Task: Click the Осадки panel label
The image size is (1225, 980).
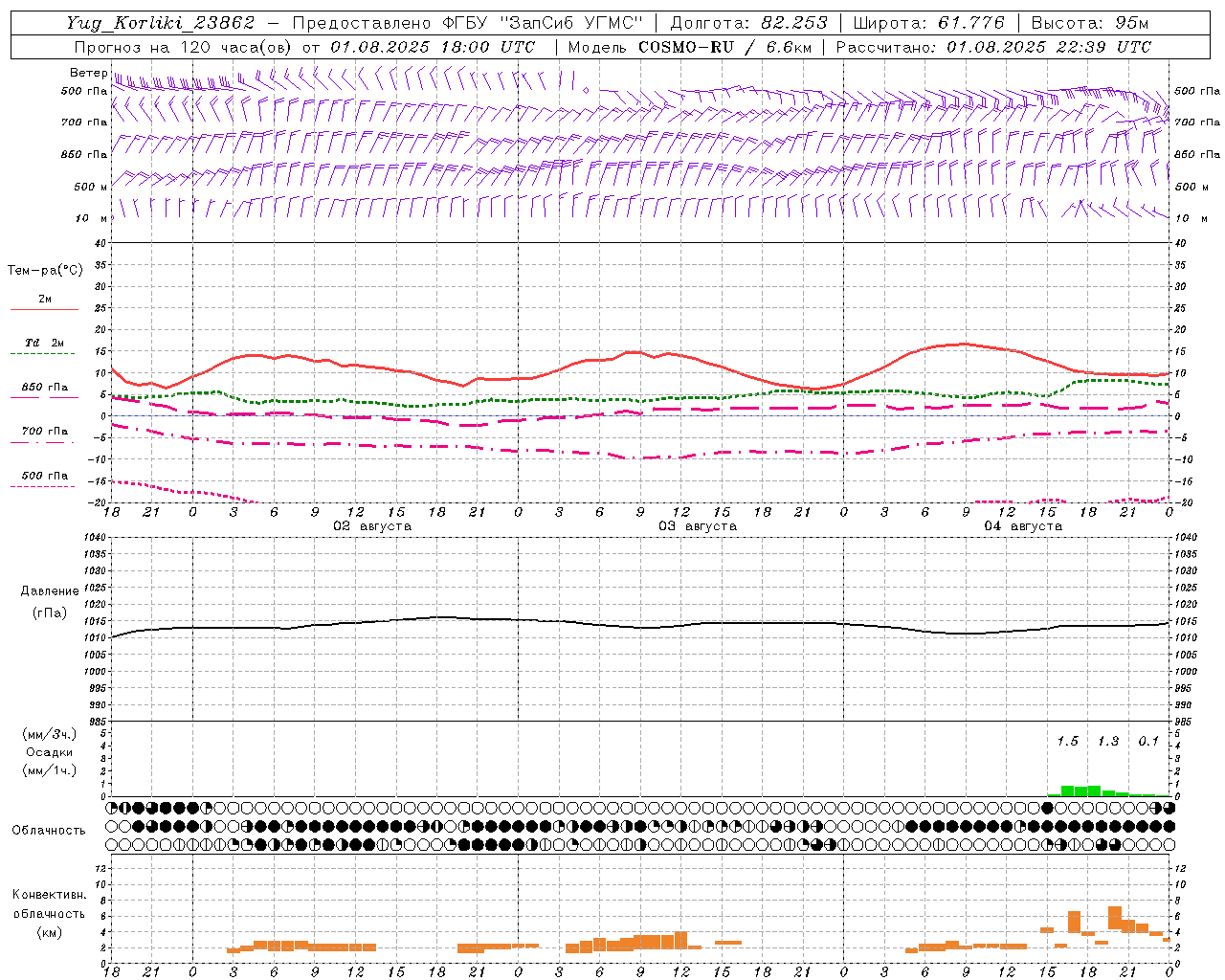Action: 50,752
